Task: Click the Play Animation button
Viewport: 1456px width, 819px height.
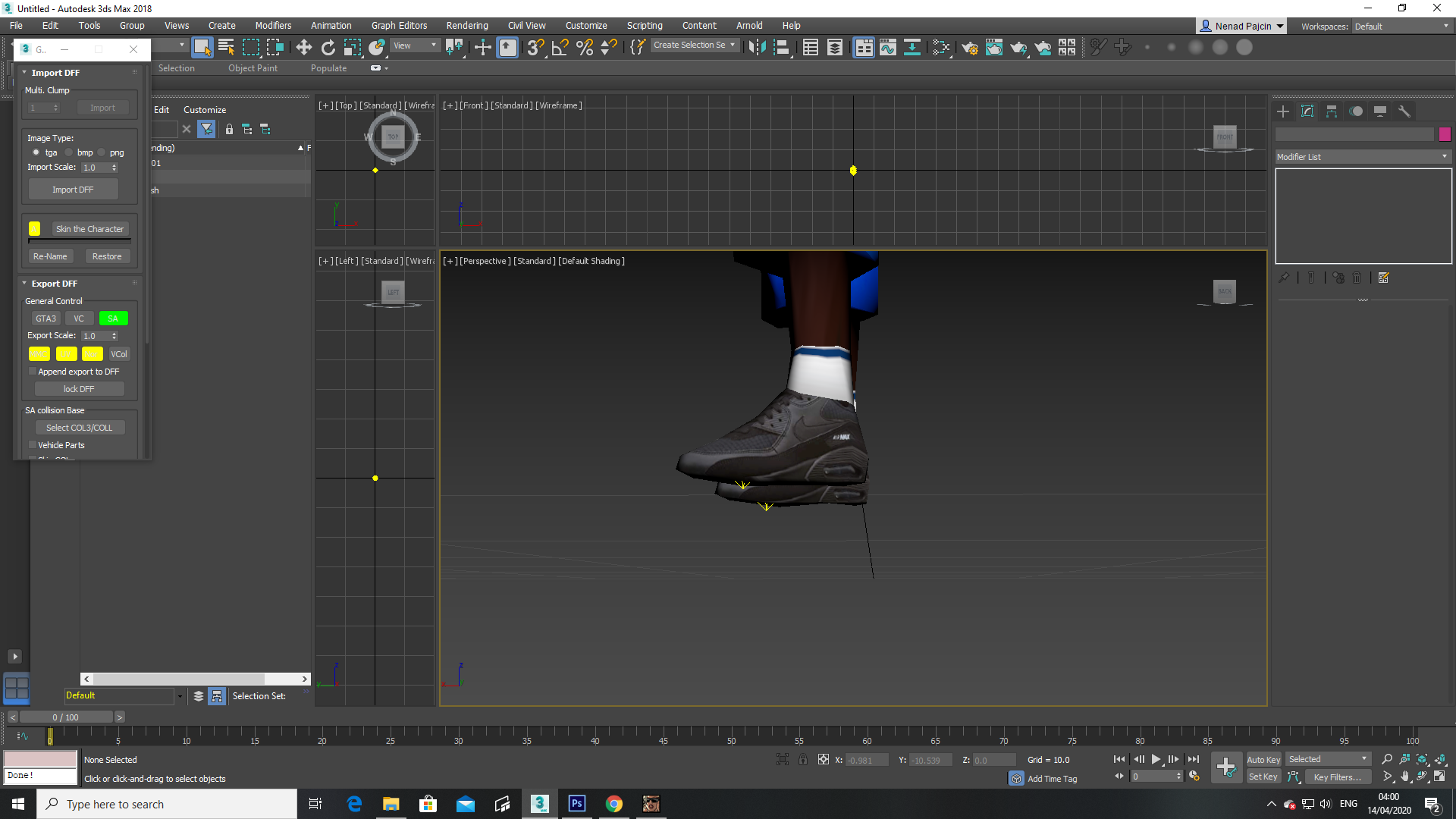Action: coord(1156,759)
